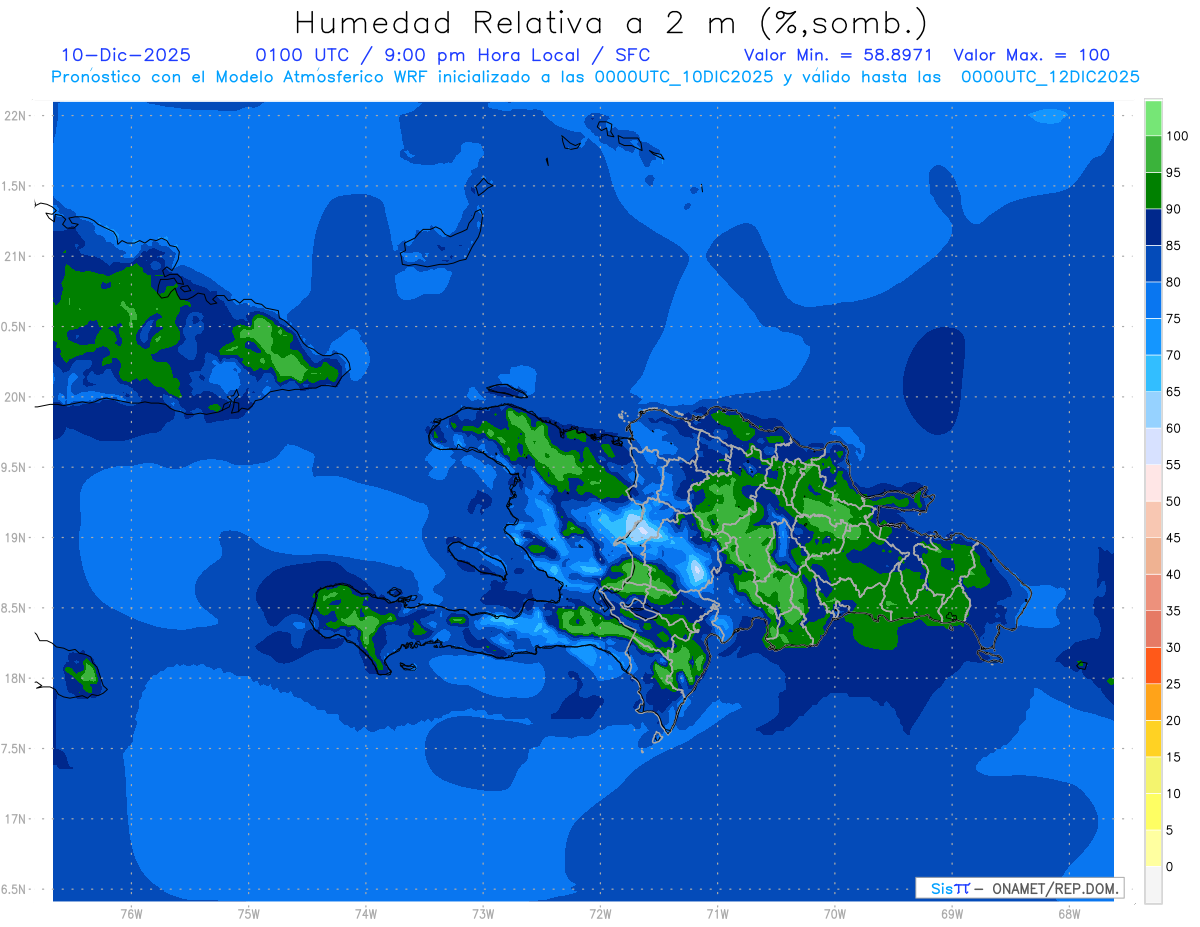Pick the navy 85-90 legend swatch
This screenshot has height=927, width=1200.
[1153, 227]
